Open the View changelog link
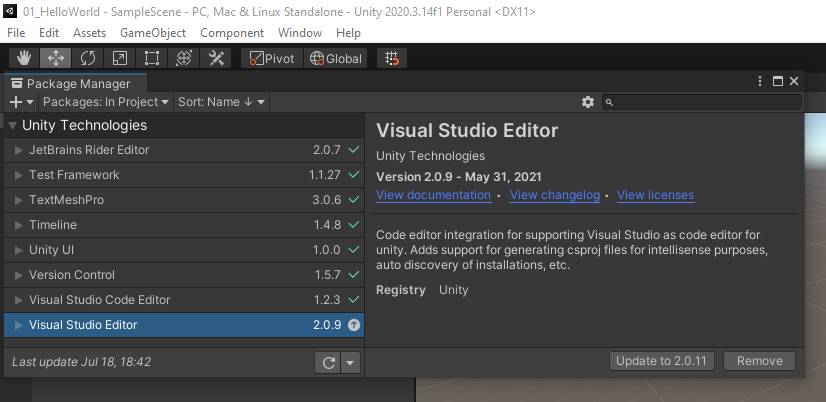Viewport: 826px width, 402px height. pos(555,195)
